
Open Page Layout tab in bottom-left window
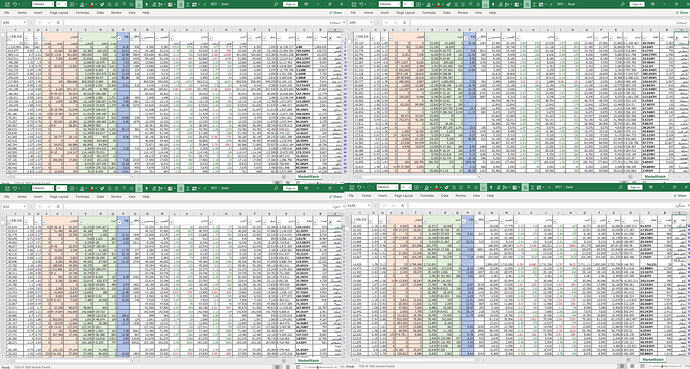click(x=59, y=197)
